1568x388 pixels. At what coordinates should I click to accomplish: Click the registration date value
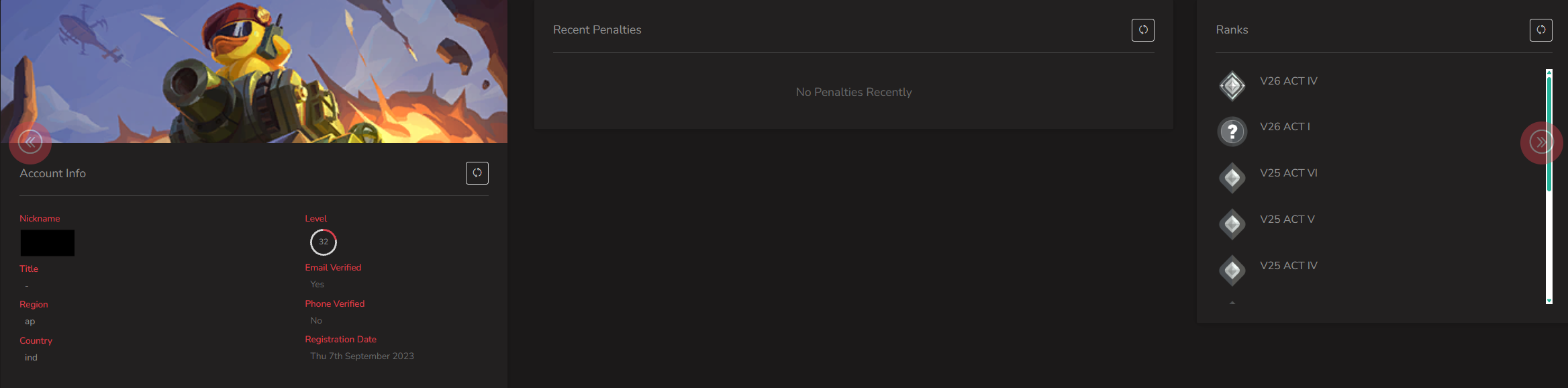coord(362,356)
